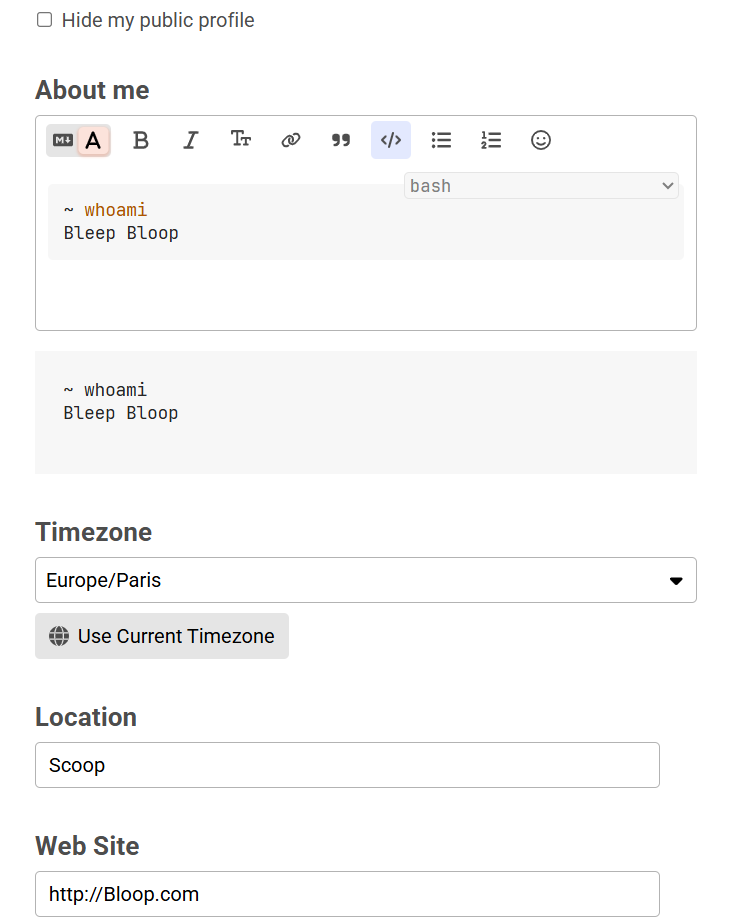Add a blockquote with the quote icon

coord(341,141)
